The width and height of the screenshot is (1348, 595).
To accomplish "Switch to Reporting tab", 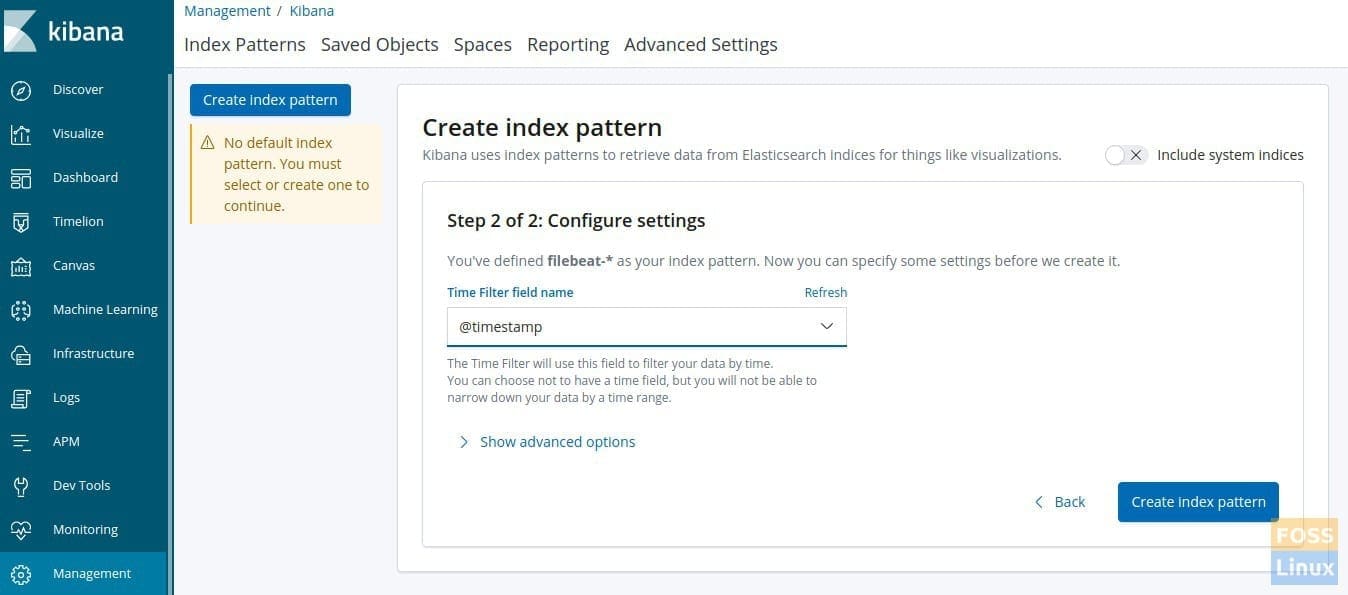I will click(x=568, y=44).
